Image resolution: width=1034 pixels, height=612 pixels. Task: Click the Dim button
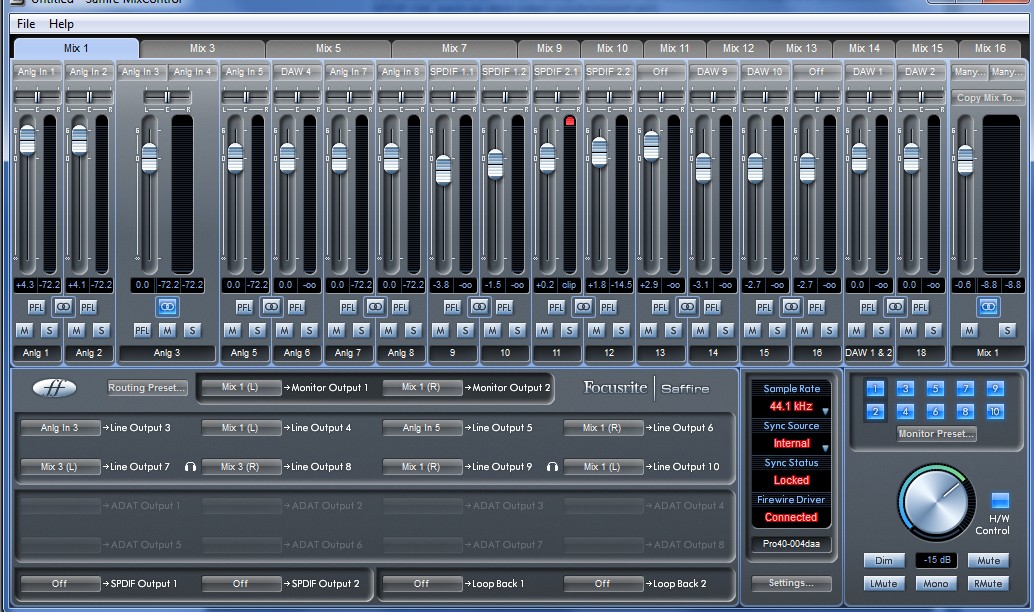(x=884, y=561)
